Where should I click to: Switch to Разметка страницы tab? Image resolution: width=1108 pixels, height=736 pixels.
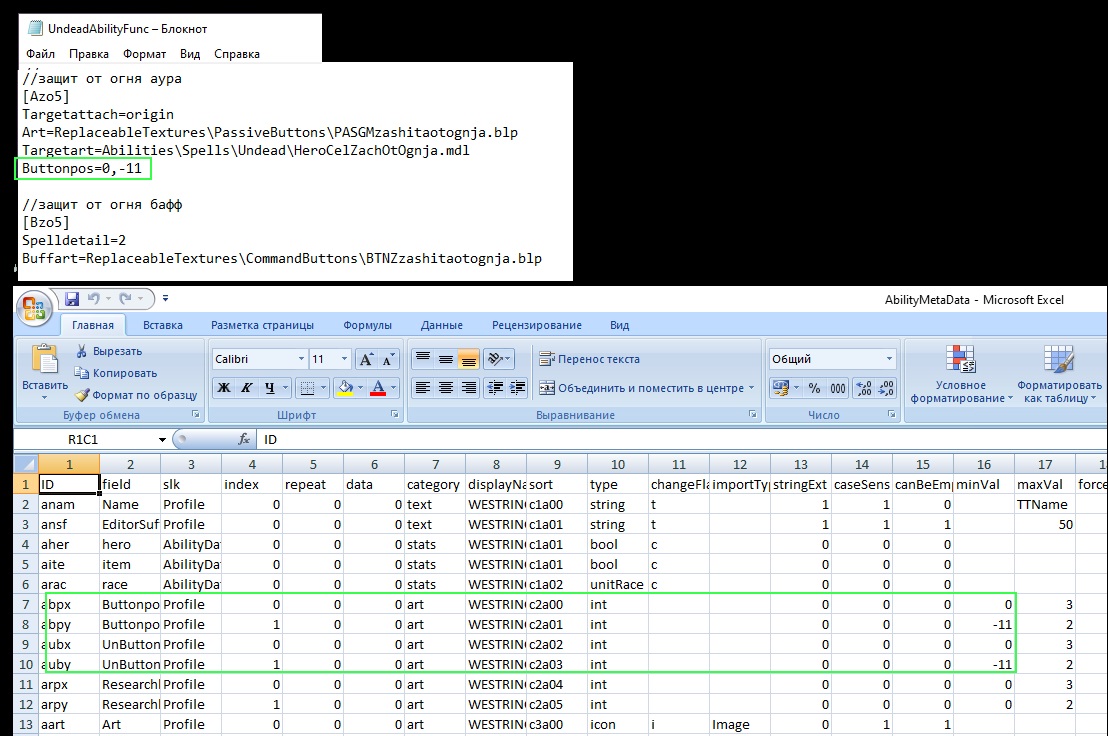pos(262,325)
